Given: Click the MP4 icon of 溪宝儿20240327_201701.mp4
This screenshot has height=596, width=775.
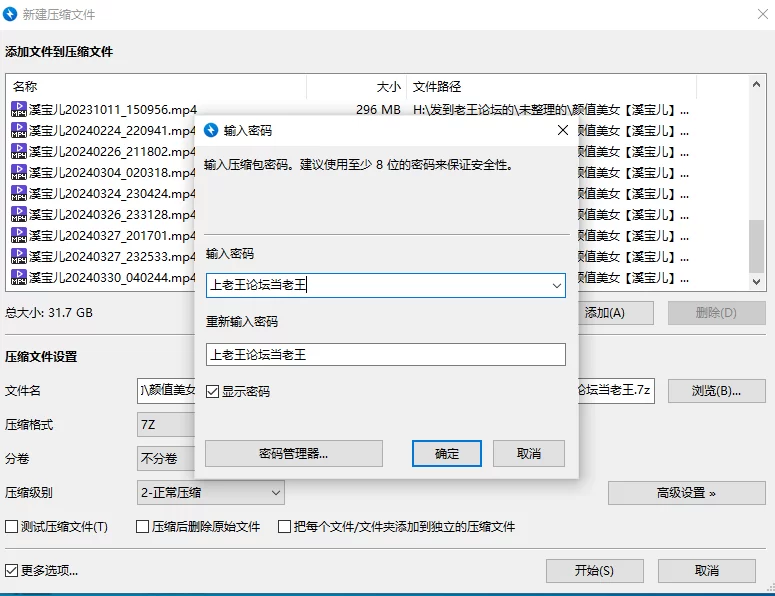Looking at the screenshot, I should point(19,235).
